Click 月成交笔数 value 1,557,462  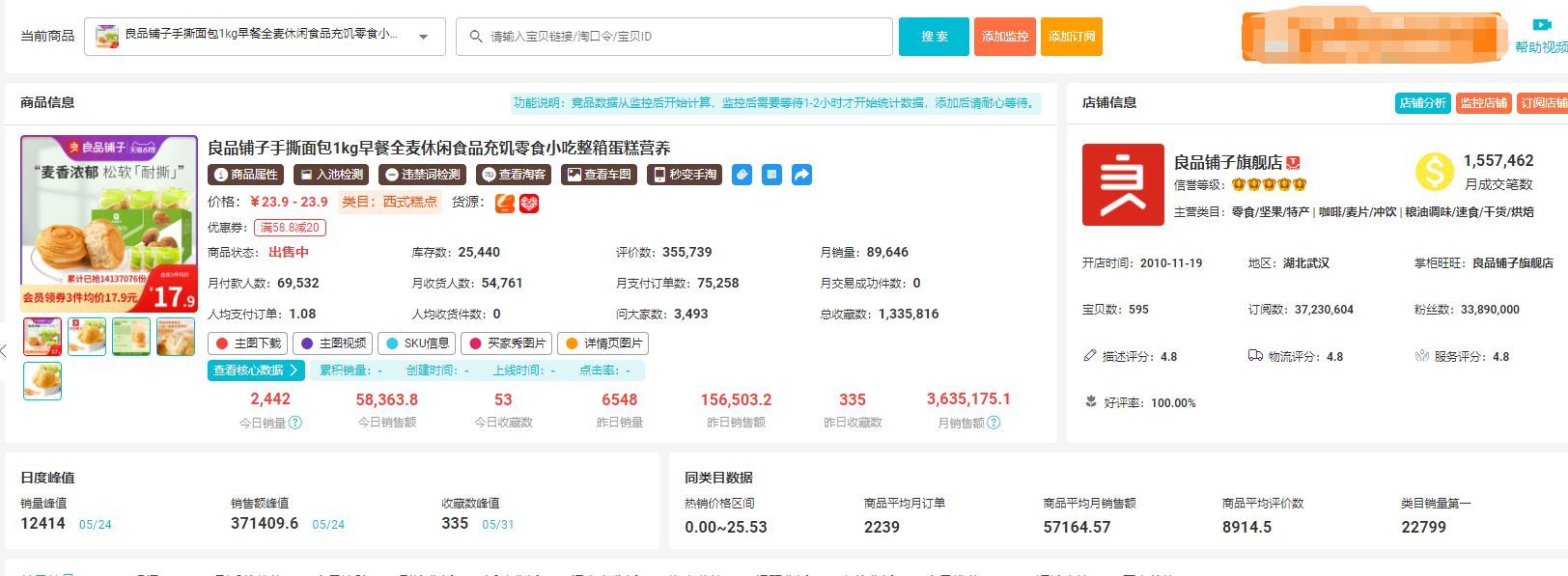click(1498, 161)
